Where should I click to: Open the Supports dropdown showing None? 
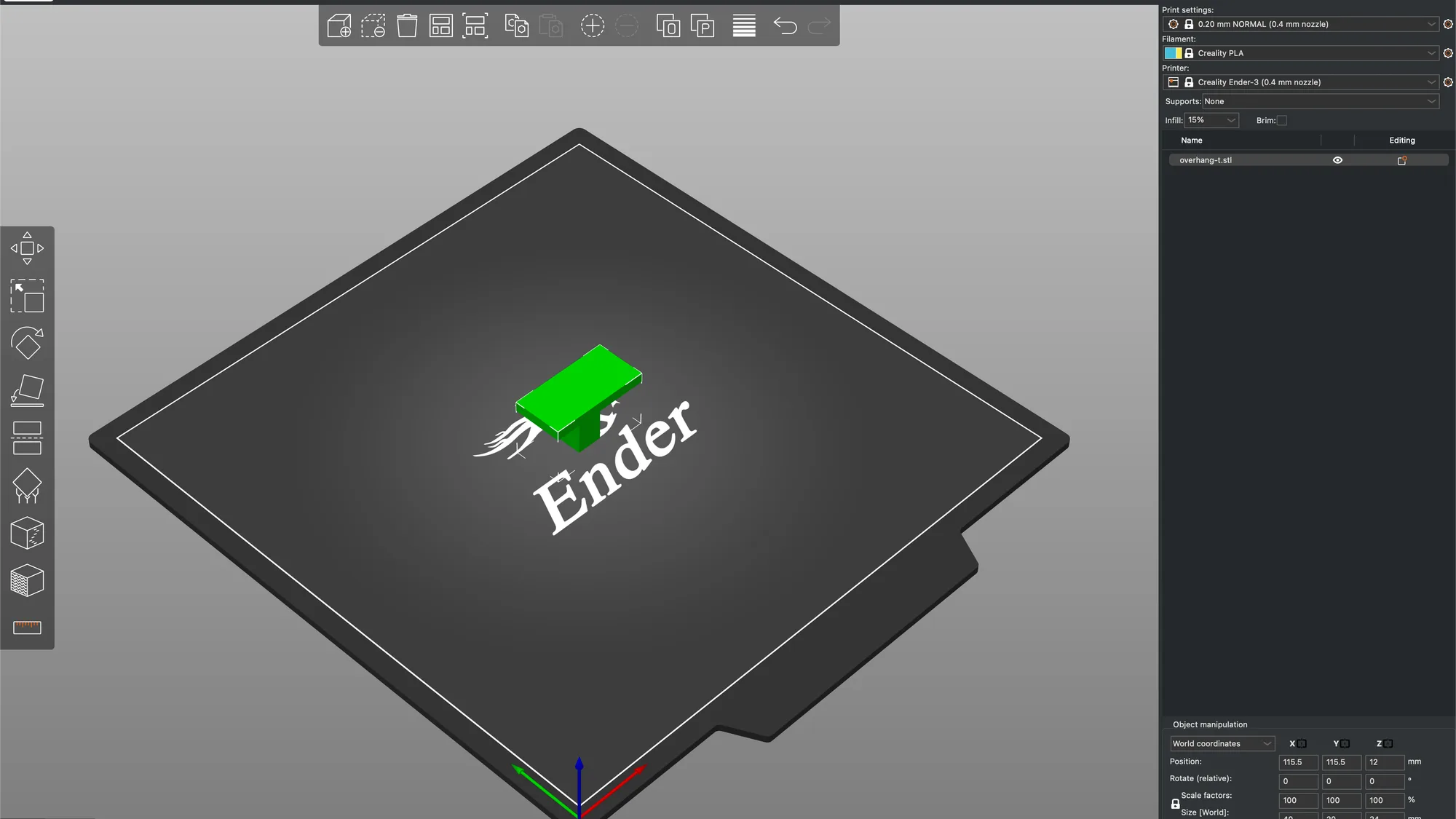[1321, 102]
